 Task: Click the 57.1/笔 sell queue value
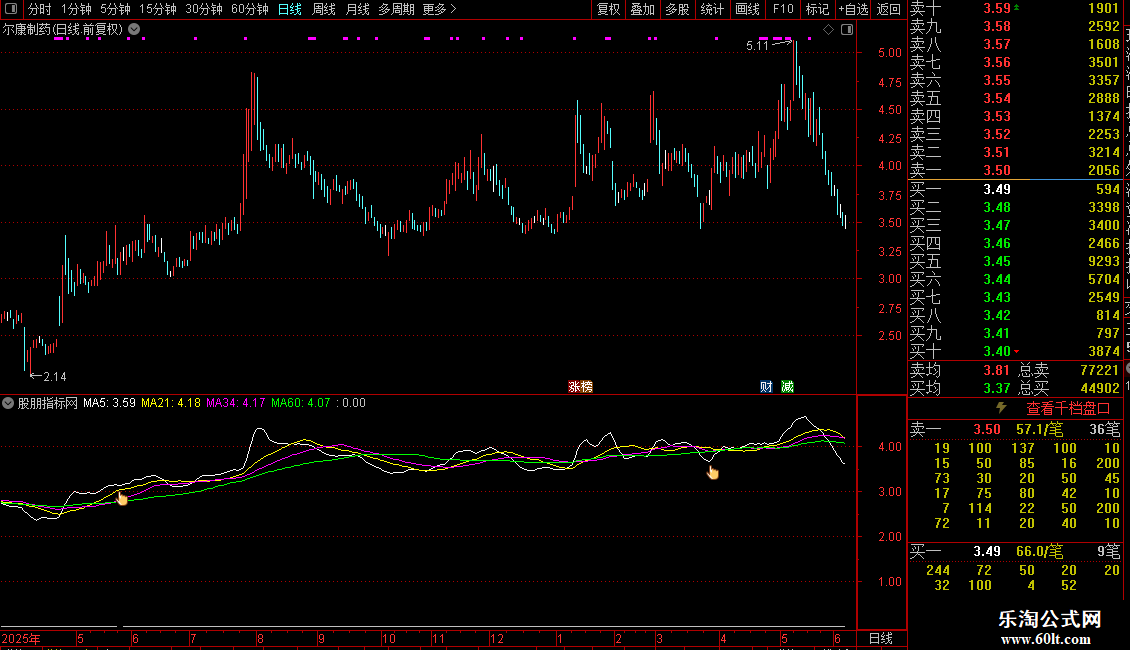1039,429
